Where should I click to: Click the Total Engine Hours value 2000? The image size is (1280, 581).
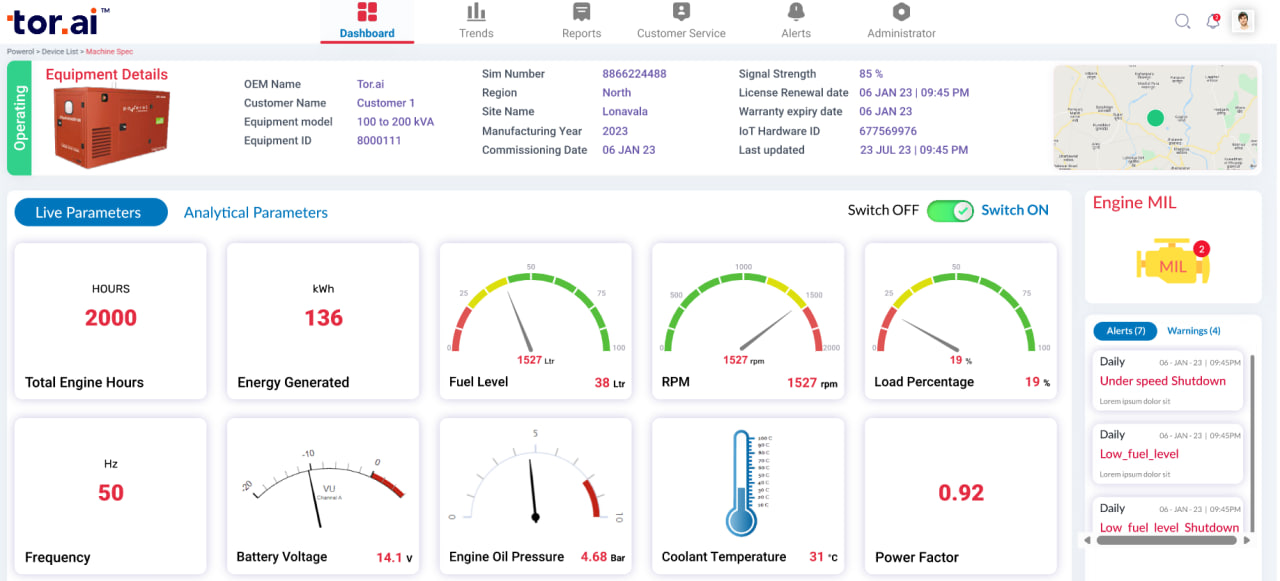111,318
